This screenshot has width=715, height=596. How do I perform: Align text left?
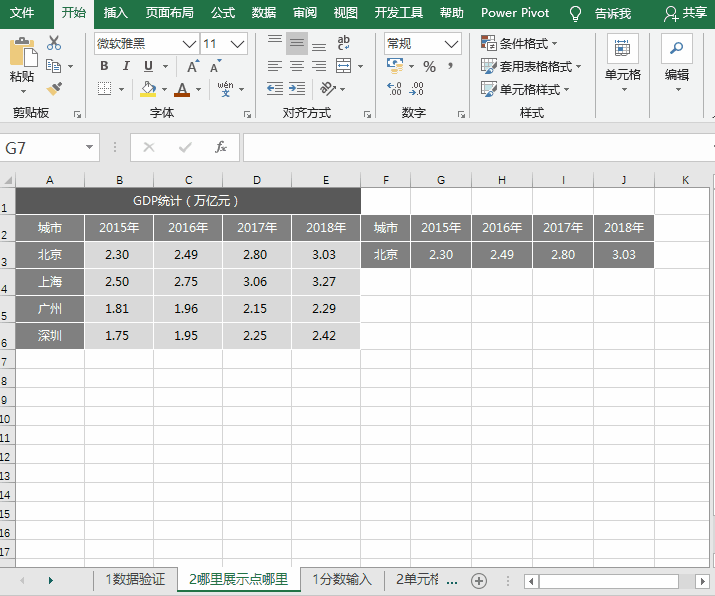275,67
